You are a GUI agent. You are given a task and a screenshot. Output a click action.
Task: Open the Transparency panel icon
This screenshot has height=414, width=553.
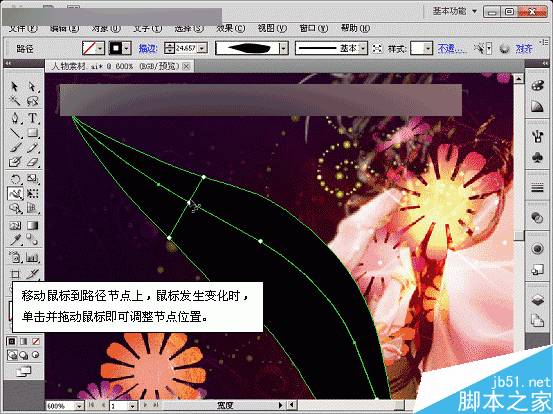(x=537, y=218)
